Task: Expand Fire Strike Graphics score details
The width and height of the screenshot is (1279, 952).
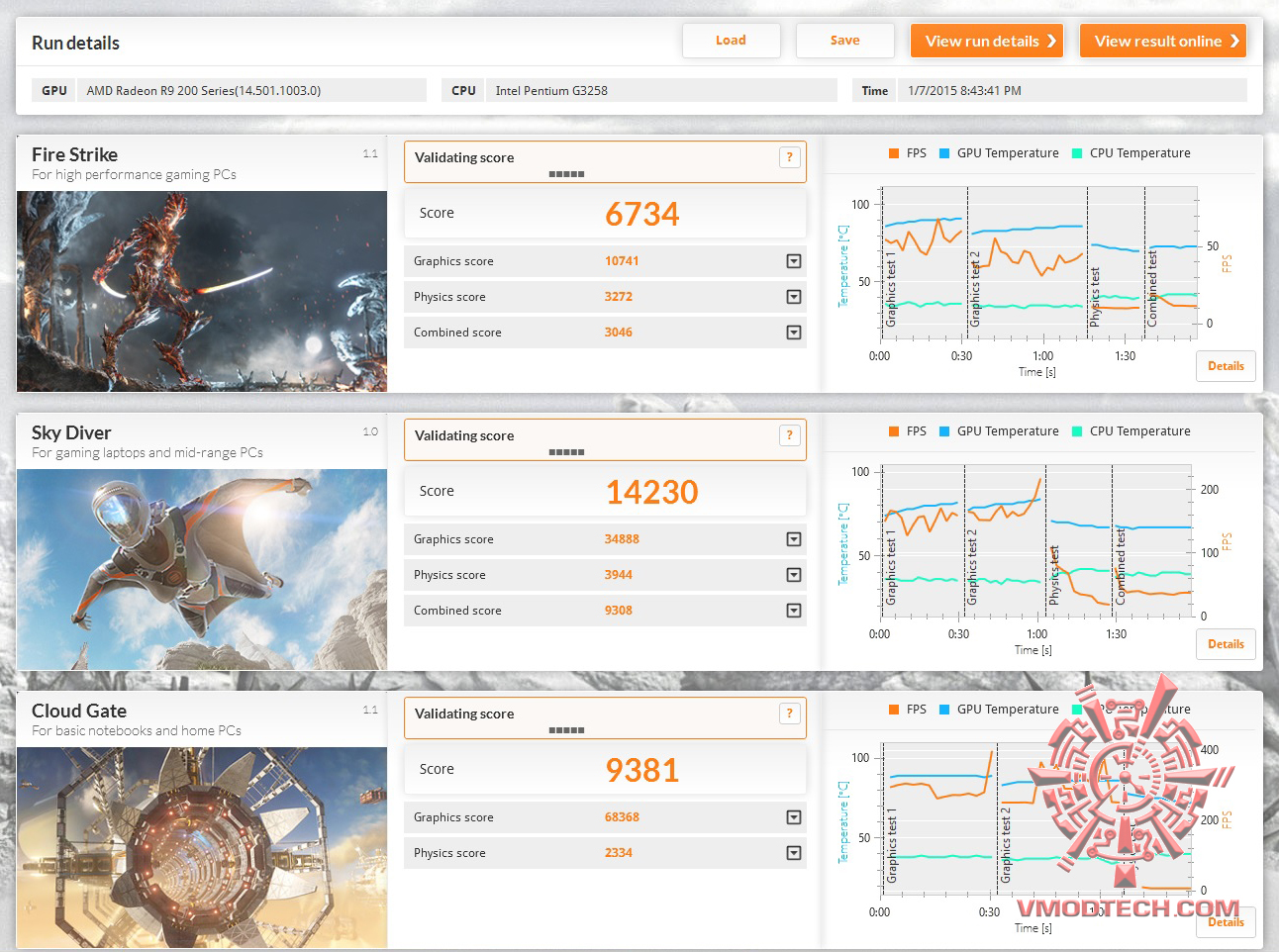Action: click(794, 261)
